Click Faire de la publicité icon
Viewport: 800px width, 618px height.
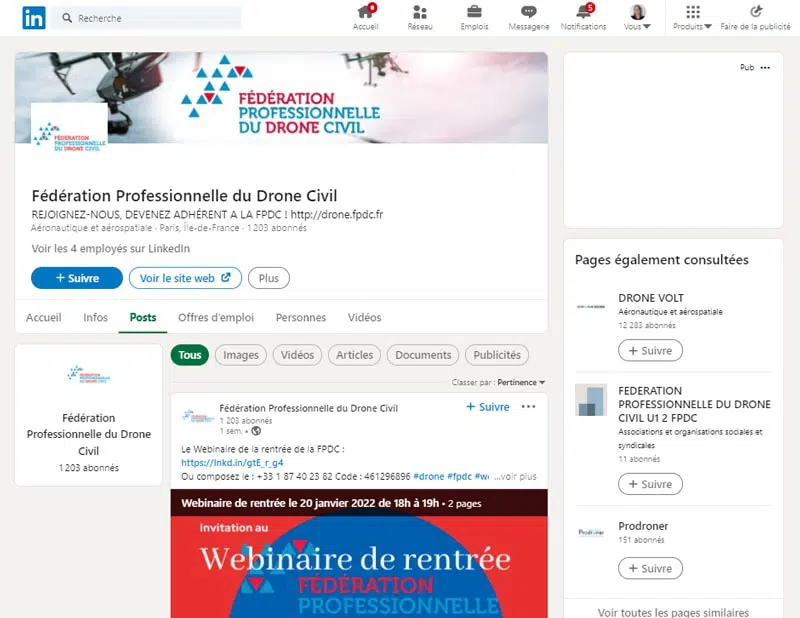click(x=756, y=11)
